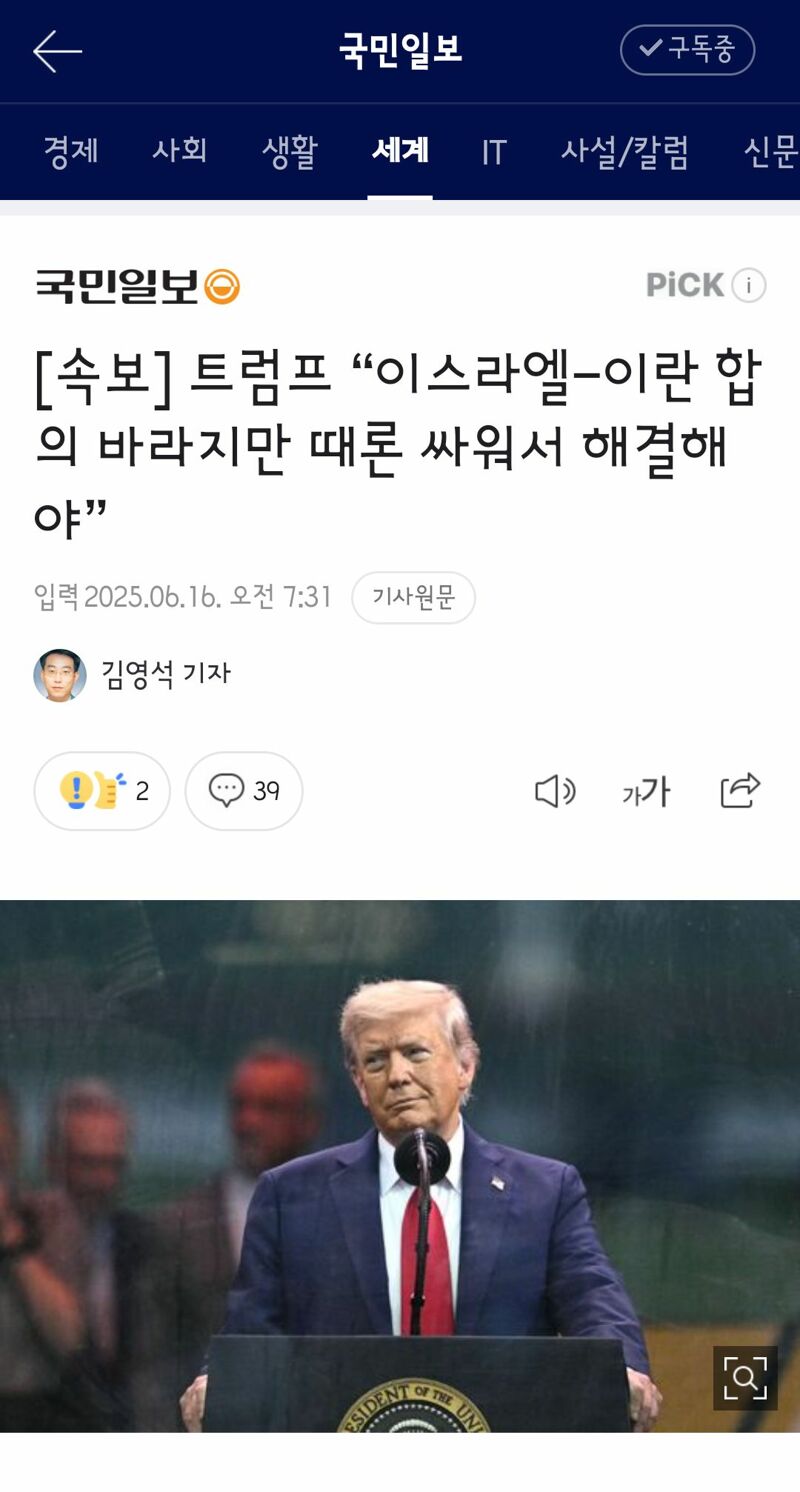Open the 사설/칼럼 tab
Image resolution: width=800 pixels, height=1492 pixels.
pyautogui.click(x=625, y=152)
